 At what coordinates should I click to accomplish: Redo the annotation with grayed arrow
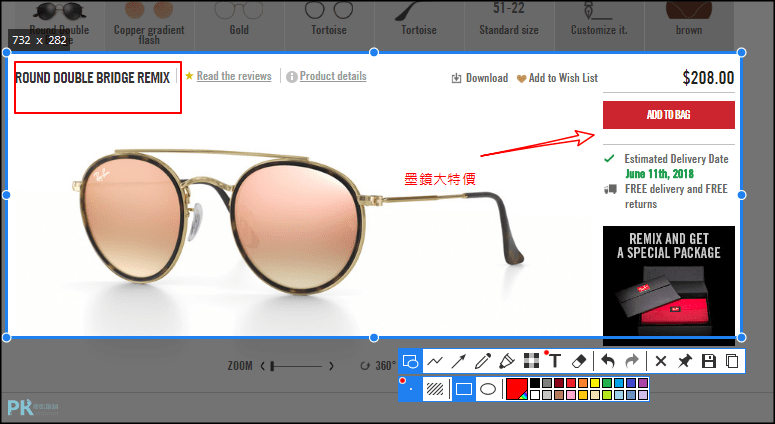632,361
